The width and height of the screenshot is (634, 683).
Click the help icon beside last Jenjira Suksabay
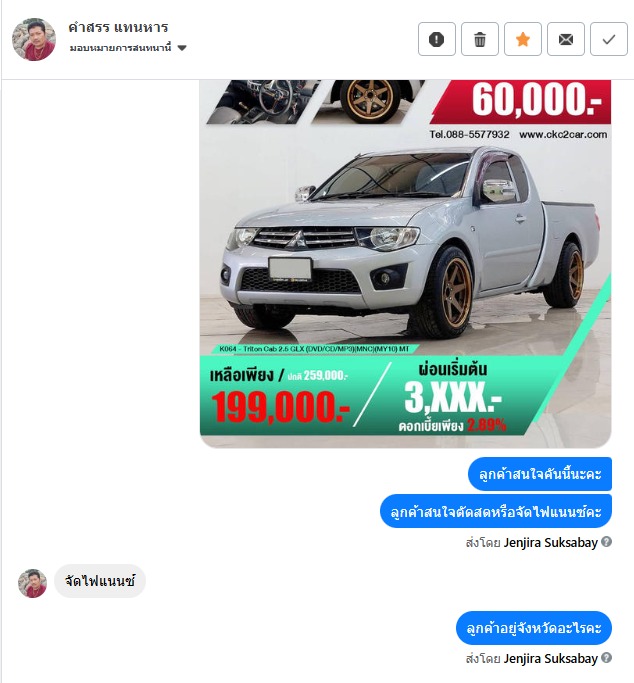coord(607,658)
